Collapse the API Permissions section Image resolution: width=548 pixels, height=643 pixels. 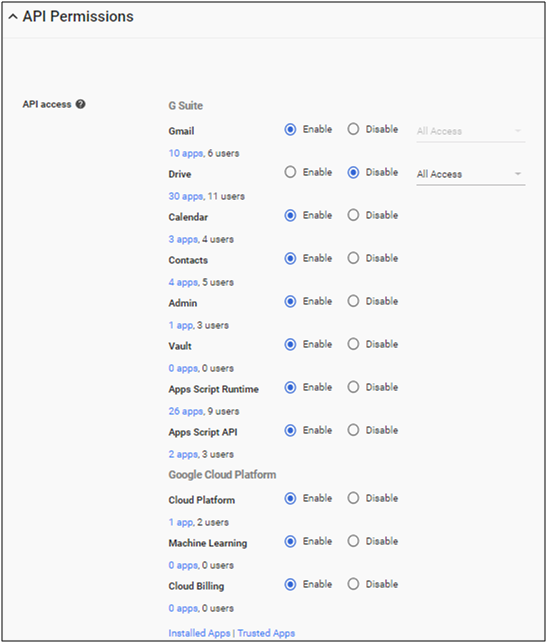click(13, 17)
